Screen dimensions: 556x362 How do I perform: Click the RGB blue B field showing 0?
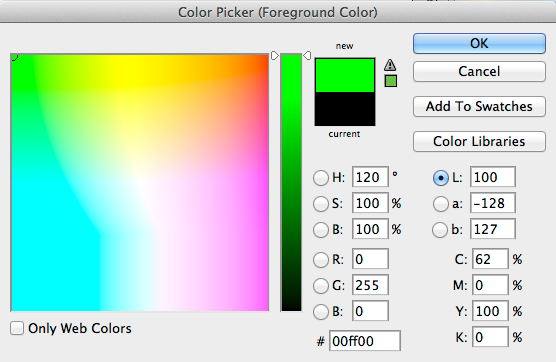click(370, 311)
